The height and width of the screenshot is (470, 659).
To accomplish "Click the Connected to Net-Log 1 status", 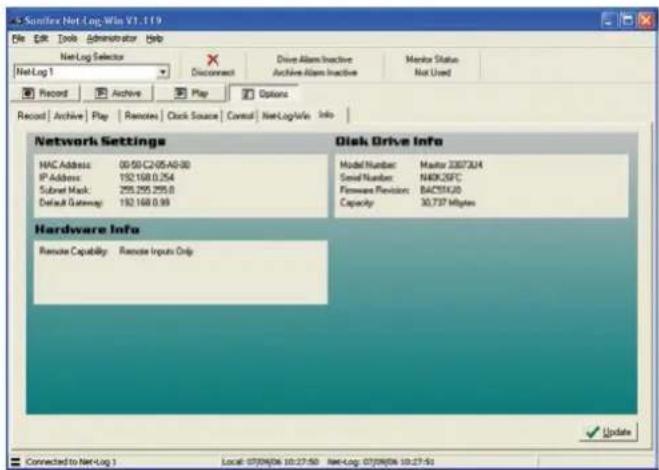I will click(x=71, y=462).
